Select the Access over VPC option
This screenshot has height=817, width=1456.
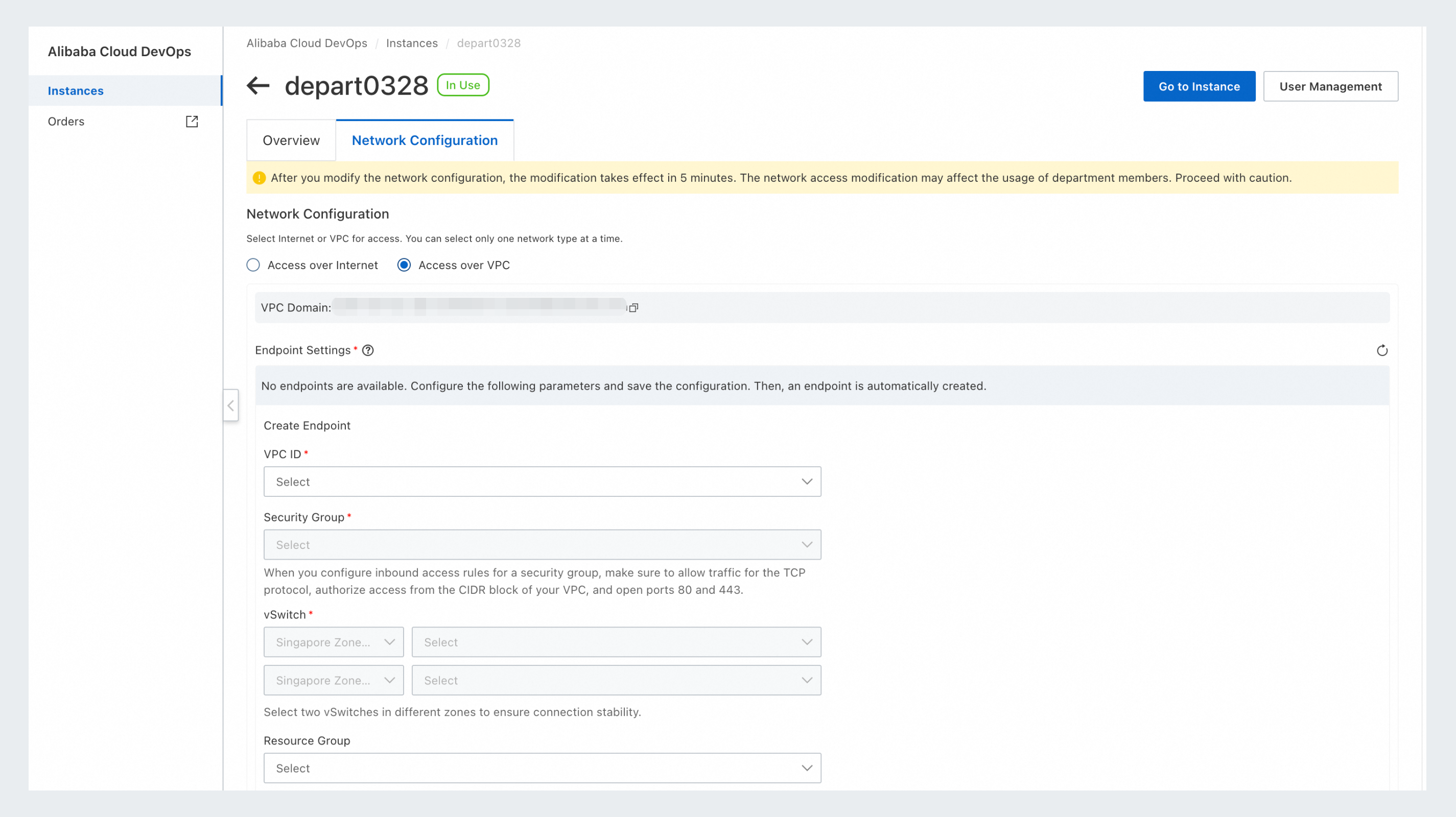pyautogui.click(x=404, y=265)
